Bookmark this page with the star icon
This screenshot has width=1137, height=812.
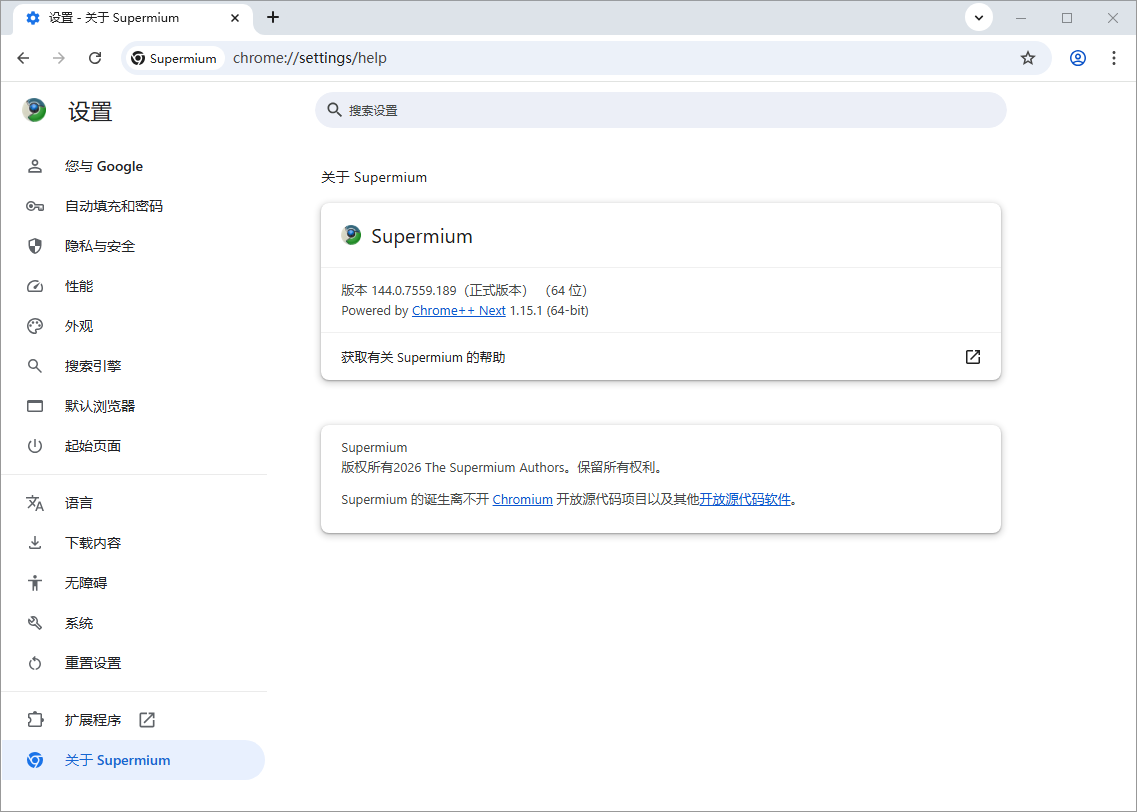click(1027, 58)
